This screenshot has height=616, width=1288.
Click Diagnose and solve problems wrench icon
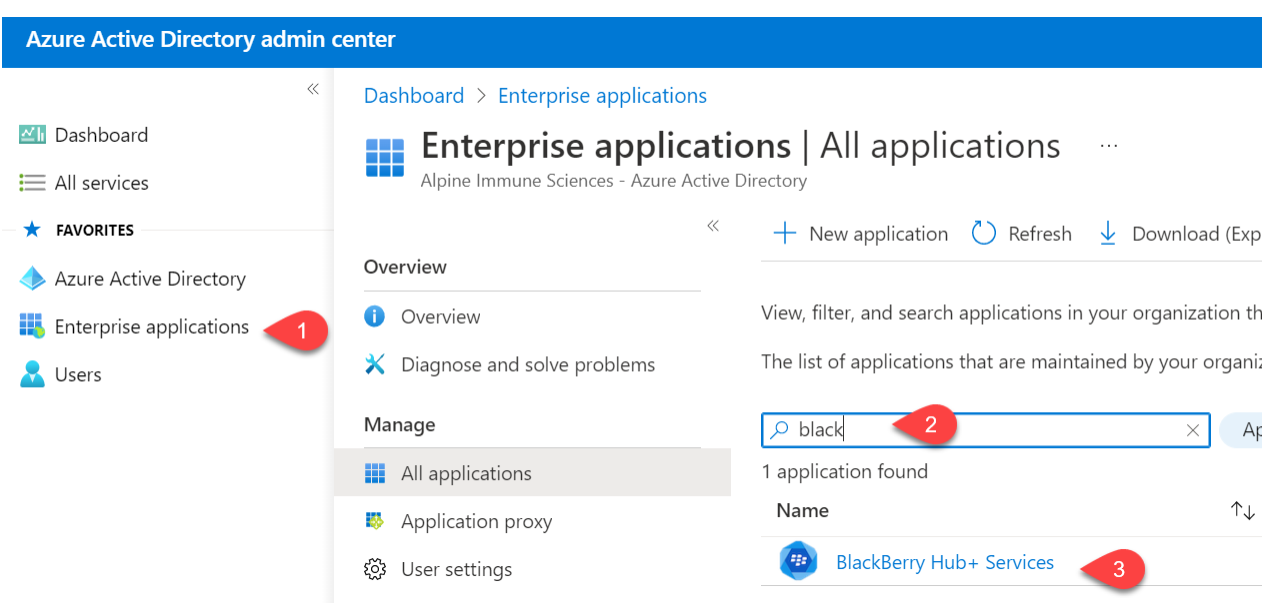(375, 364)
